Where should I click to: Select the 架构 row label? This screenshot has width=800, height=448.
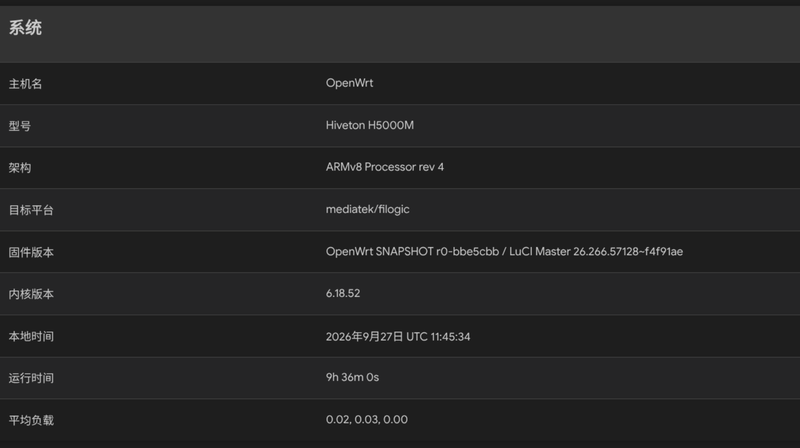19,168
